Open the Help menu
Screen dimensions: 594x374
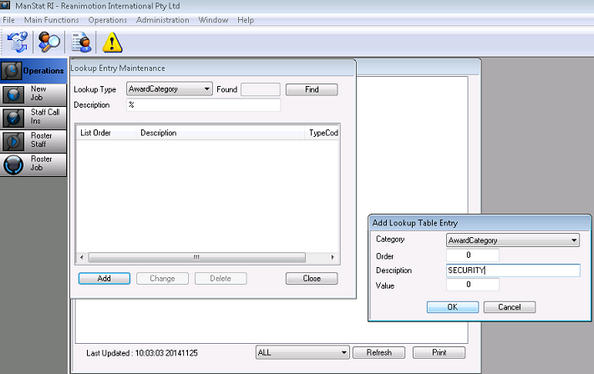pos(245,20)
